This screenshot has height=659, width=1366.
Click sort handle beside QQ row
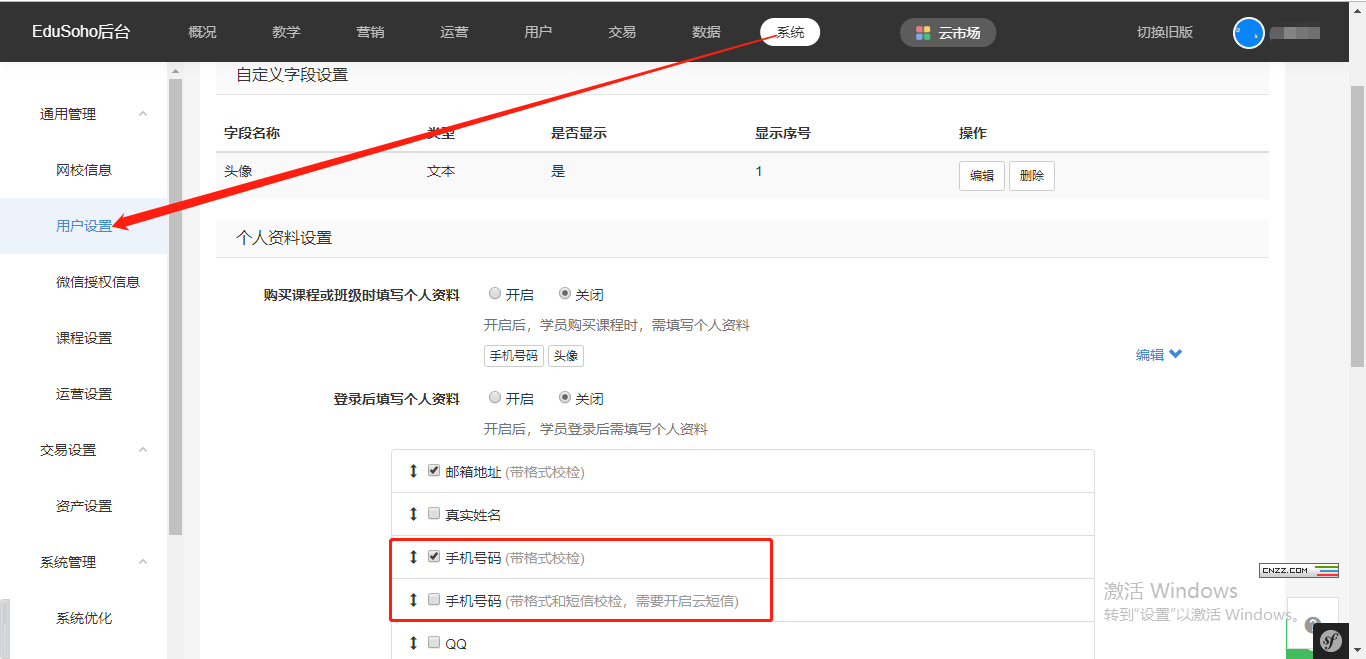413,643
